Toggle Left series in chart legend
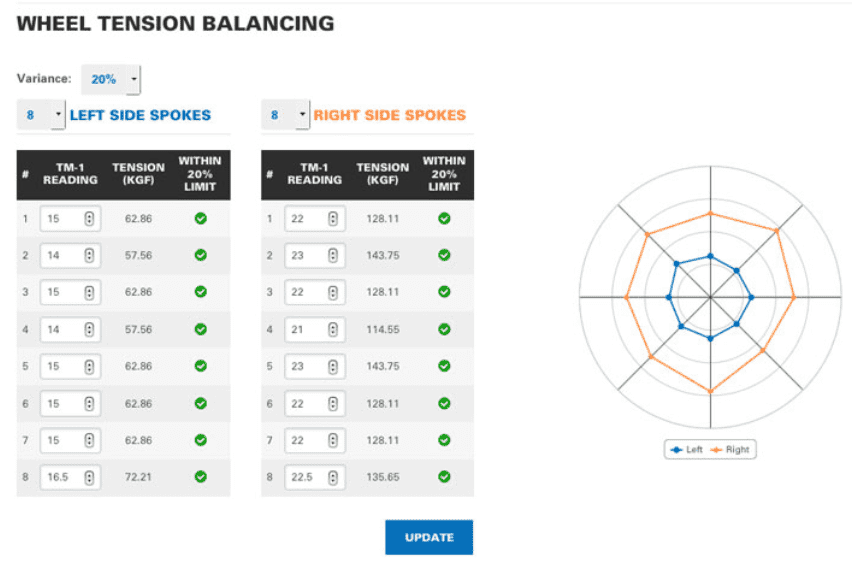 pos(687,450)
